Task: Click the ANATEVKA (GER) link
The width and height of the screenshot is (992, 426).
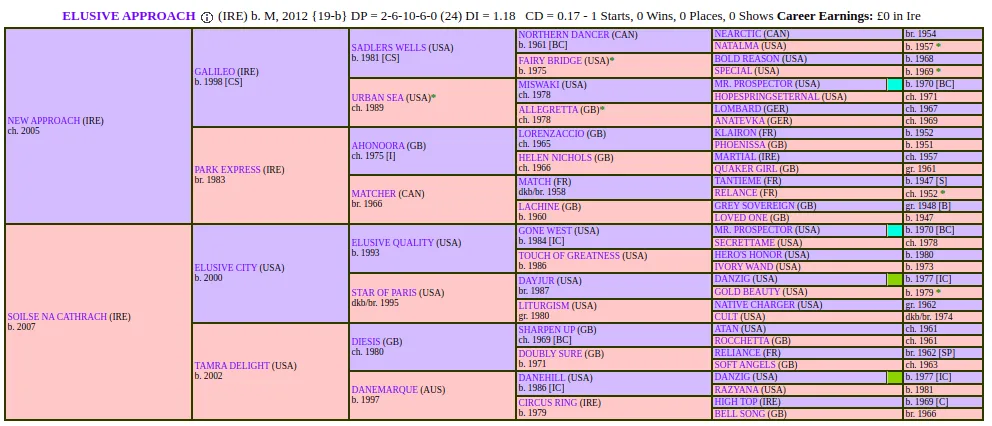Action: coord(738,121)
